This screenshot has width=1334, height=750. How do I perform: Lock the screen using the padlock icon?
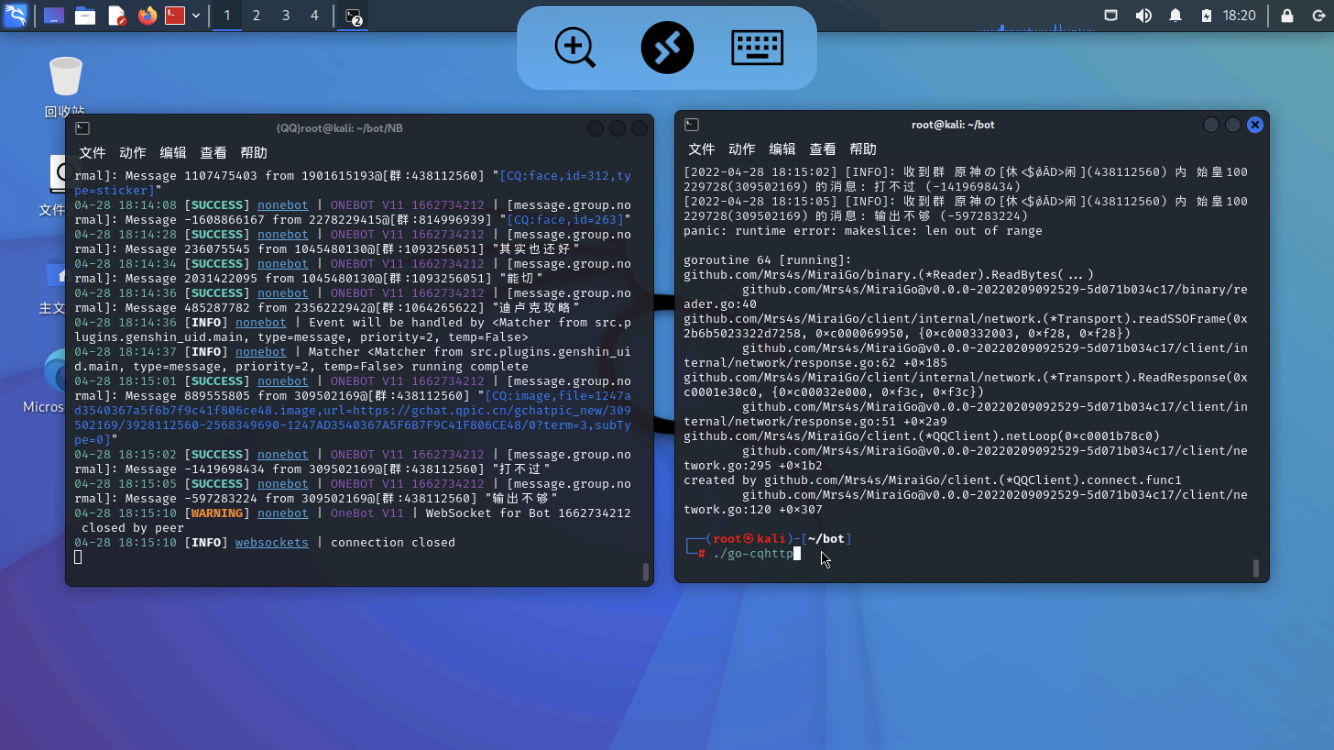1287,16
